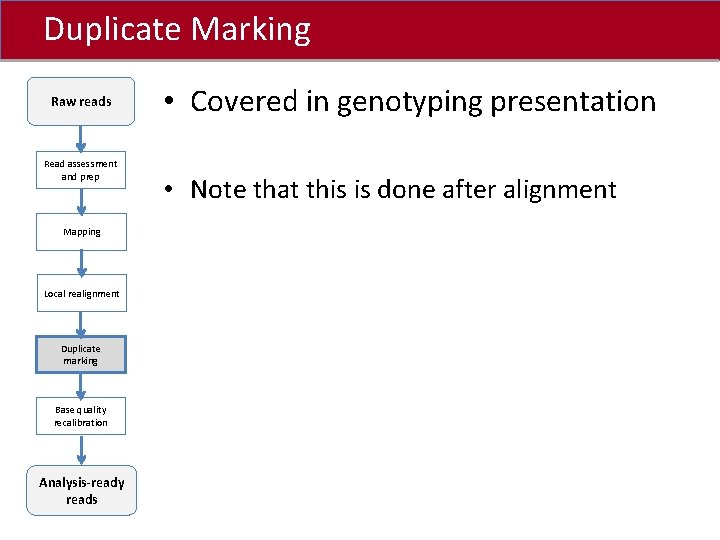
Task: Select the highlighted 'Duplicate marking' box
Action: (81, 354)
